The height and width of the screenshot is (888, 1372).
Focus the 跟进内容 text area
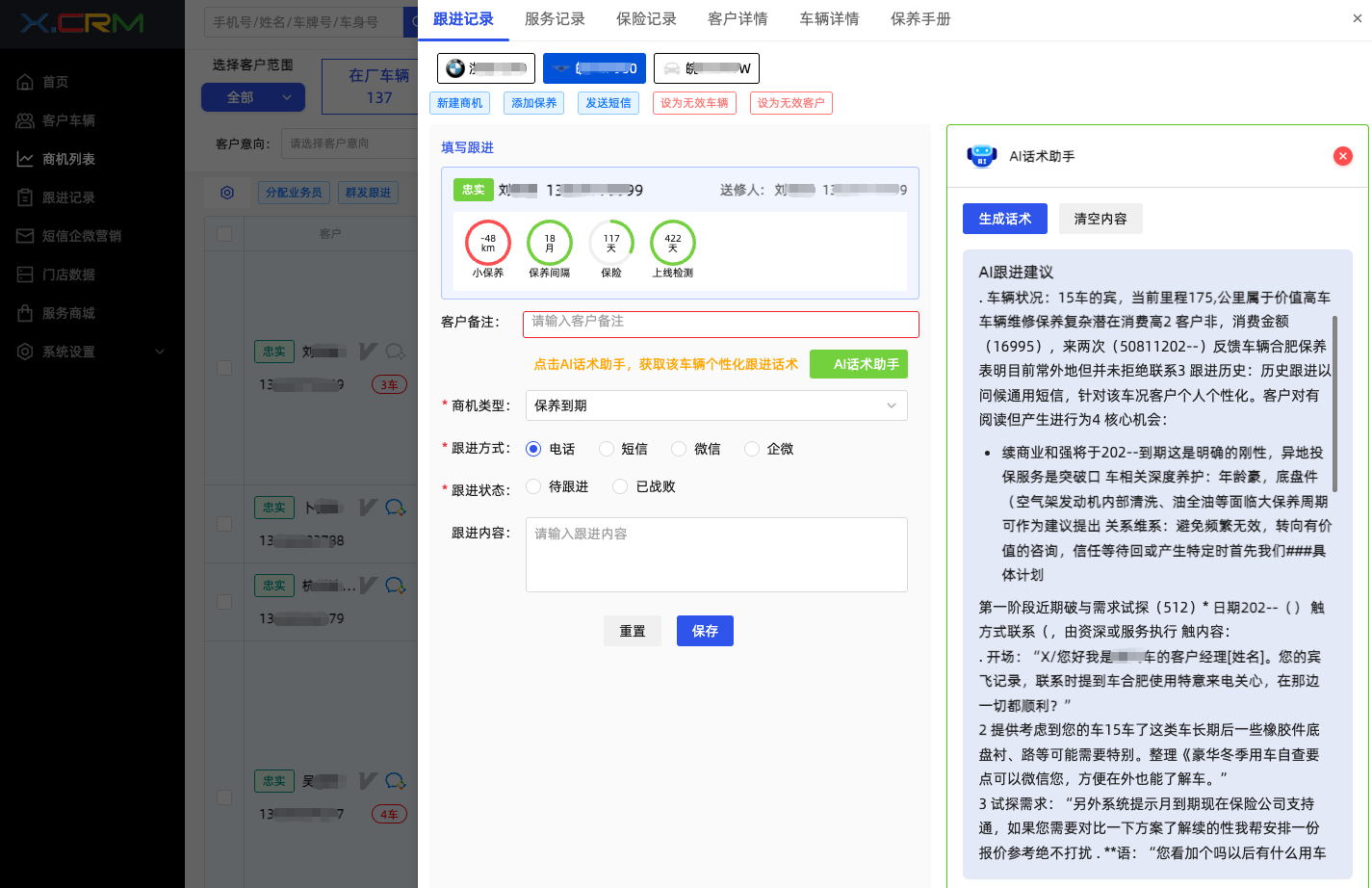point(716,555)
